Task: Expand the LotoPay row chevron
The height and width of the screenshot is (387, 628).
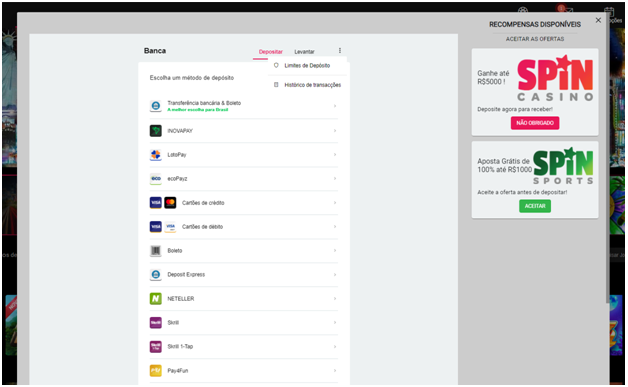Action: [335, 155]
